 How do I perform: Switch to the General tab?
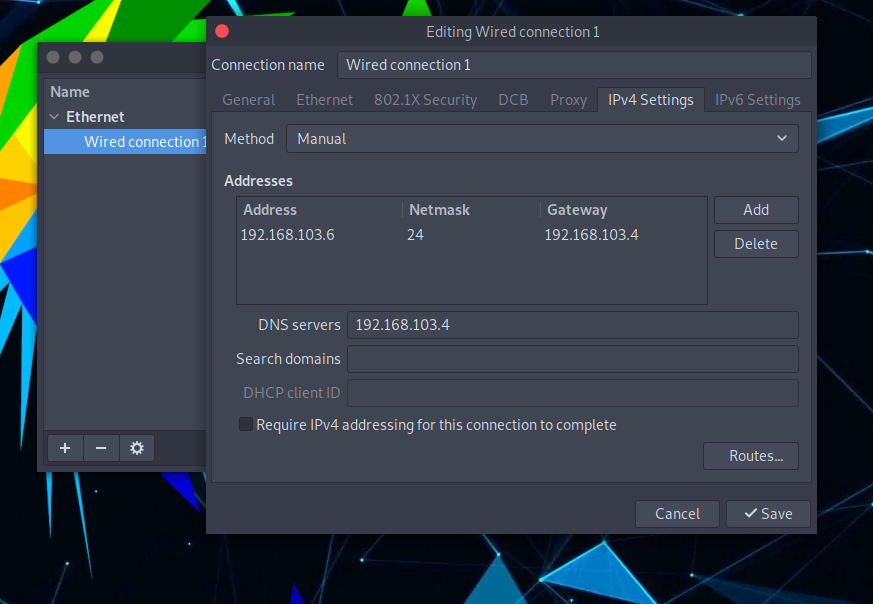point(248,99)
